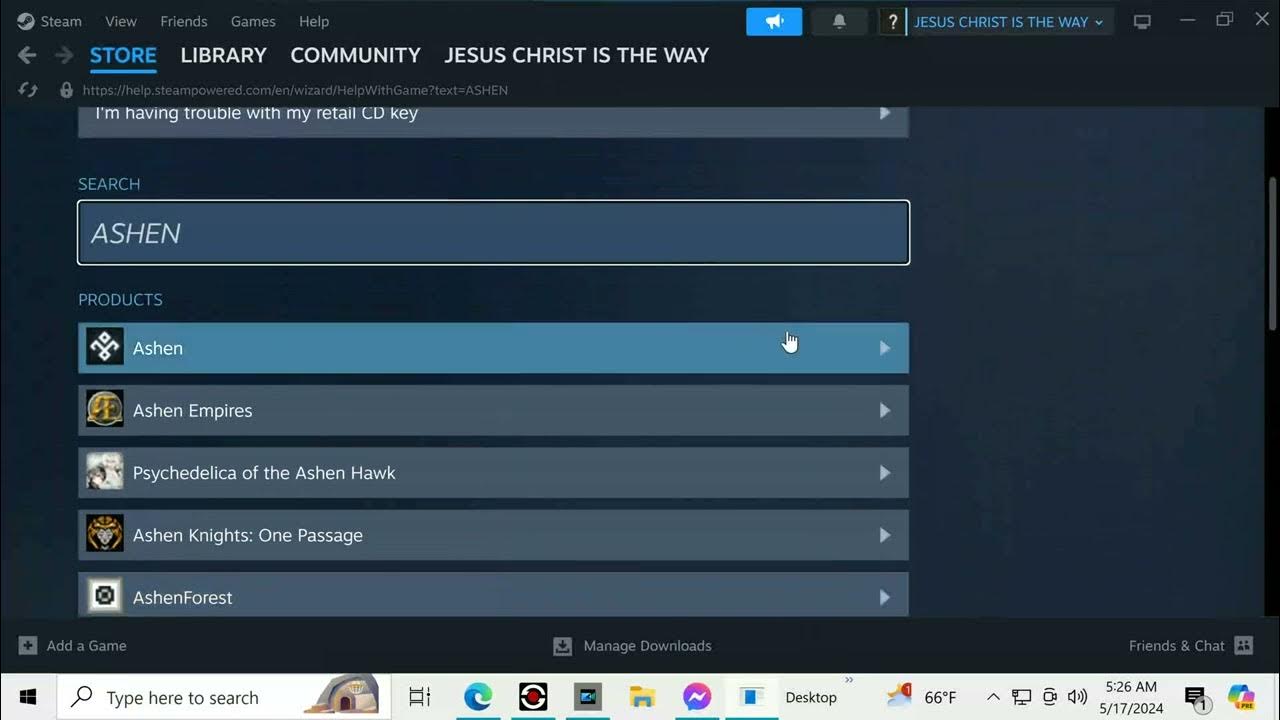Open the Steam menu
The image size is (1280, 720).
pos(61,21)
